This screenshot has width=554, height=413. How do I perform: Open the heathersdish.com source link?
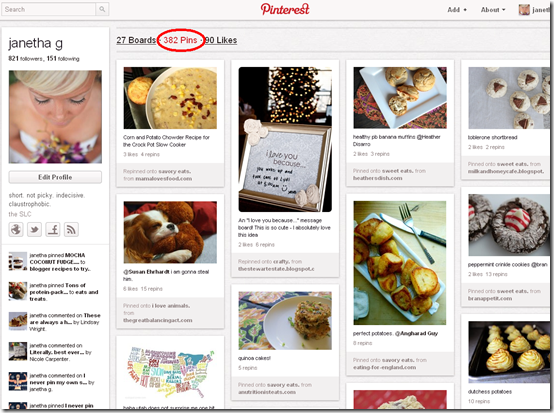coord(377,178)
